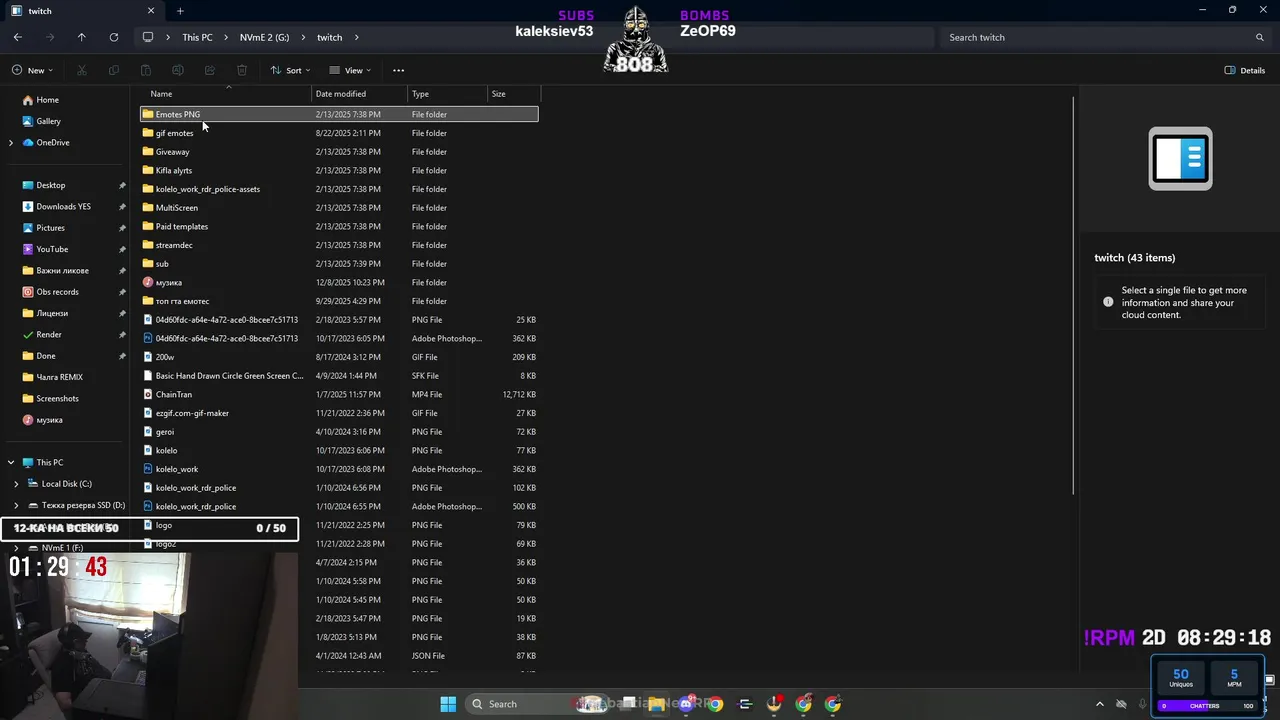
Task: Select the Paid templates folder
Action: coord(339,226)
